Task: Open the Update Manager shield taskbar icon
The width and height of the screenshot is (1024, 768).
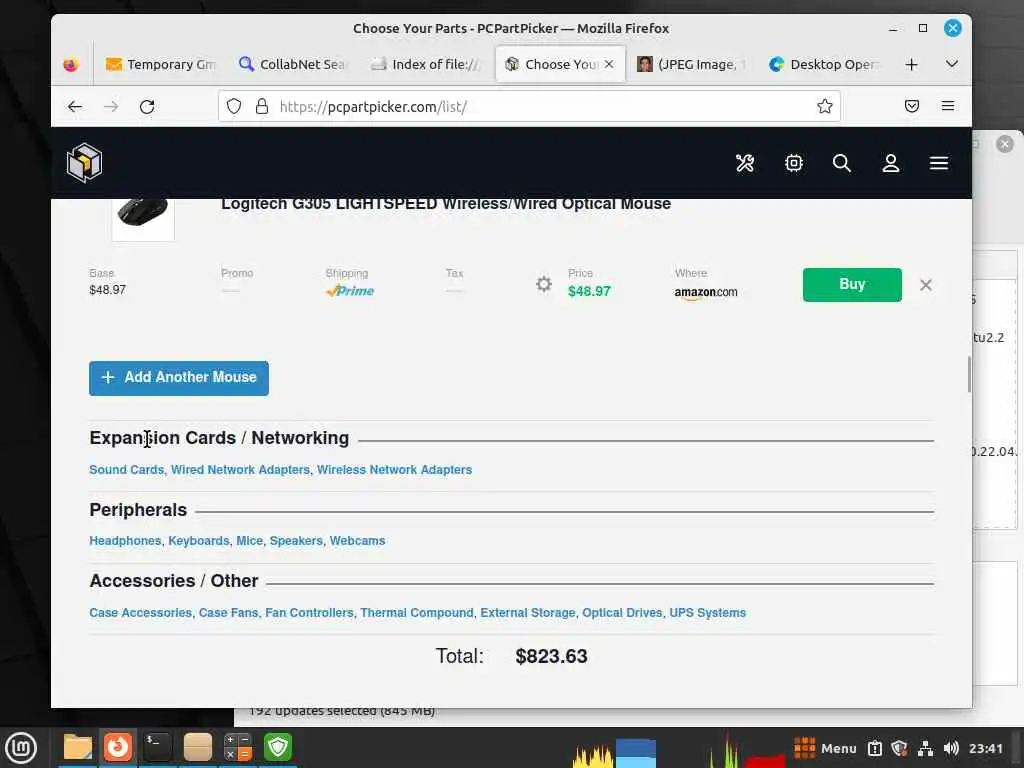Action: click(278, 747)
